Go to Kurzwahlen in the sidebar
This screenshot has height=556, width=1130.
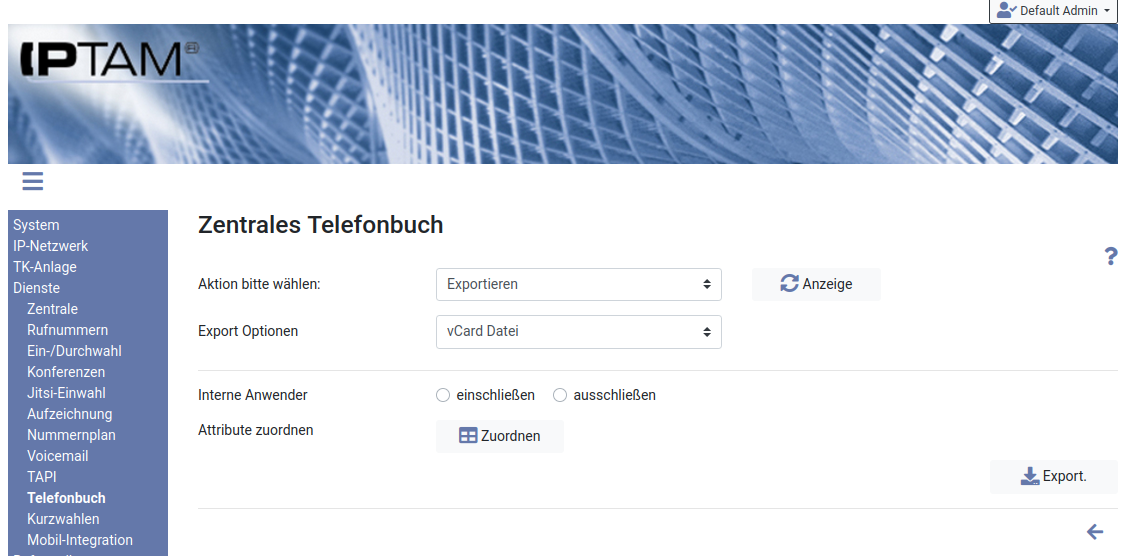pos(63,519)
